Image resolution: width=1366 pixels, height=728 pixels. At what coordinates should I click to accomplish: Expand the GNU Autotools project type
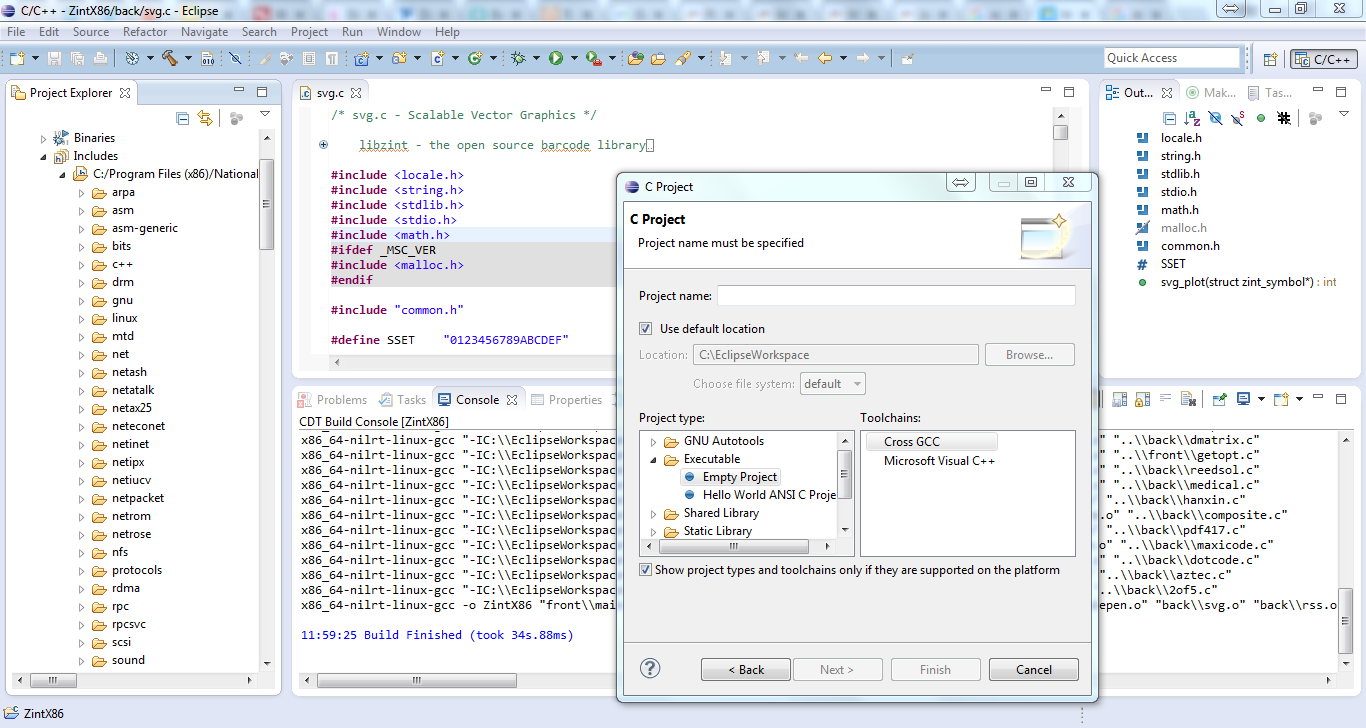tap(654, 442)
